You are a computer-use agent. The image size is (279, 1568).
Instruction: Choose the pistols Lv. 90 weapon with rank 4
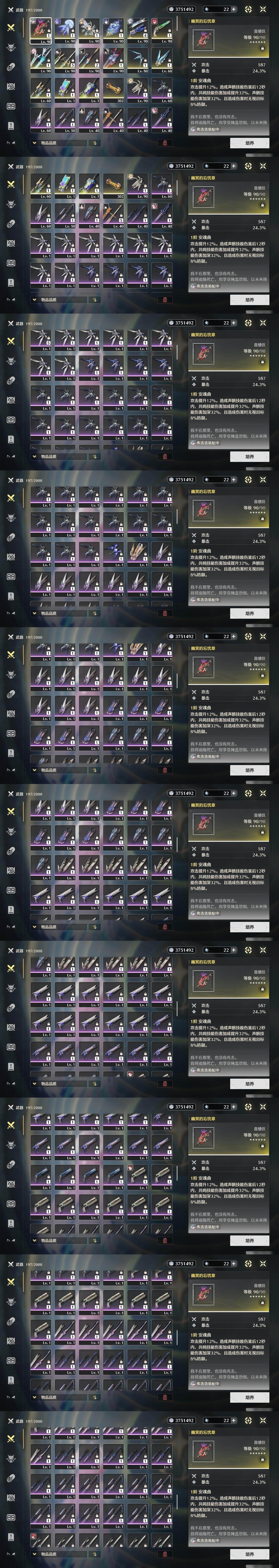[x=138, y=30]
